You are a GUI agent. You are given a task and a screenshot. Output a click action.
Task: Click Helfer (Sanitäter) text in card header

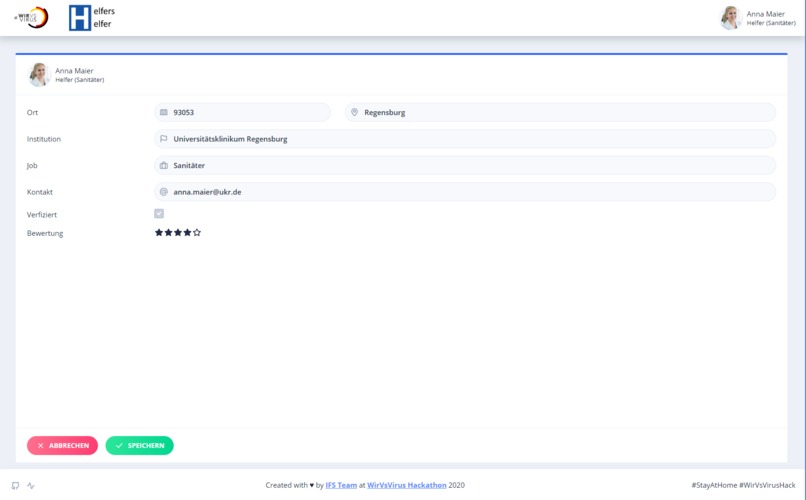click(80, 80)
